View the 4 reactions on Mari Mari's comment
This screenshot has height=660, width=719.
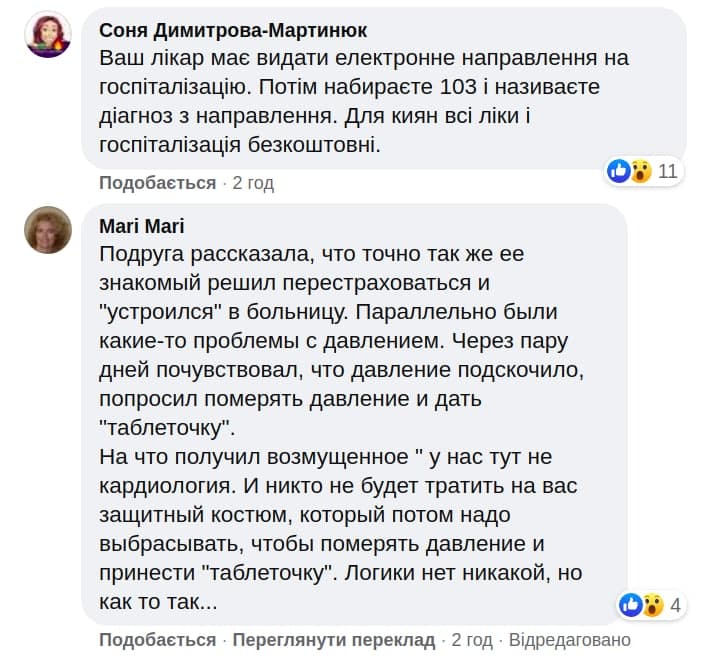click(676, 605)
